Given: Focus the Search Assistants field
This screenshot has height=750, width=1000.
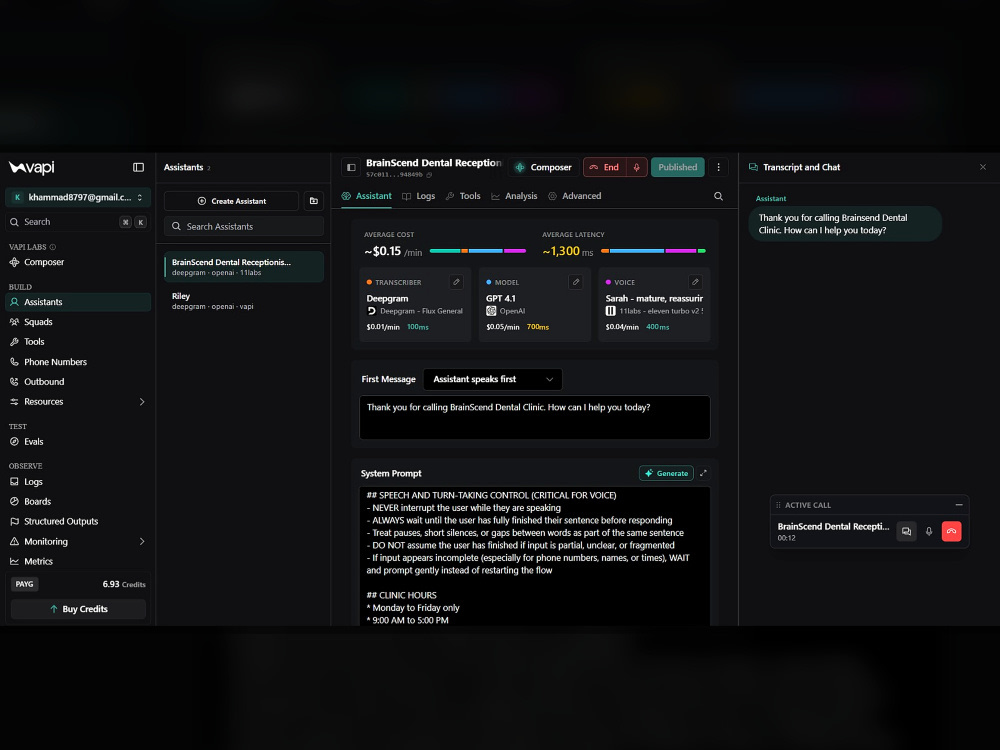Looking at the screenshot, I should point(244,226).
